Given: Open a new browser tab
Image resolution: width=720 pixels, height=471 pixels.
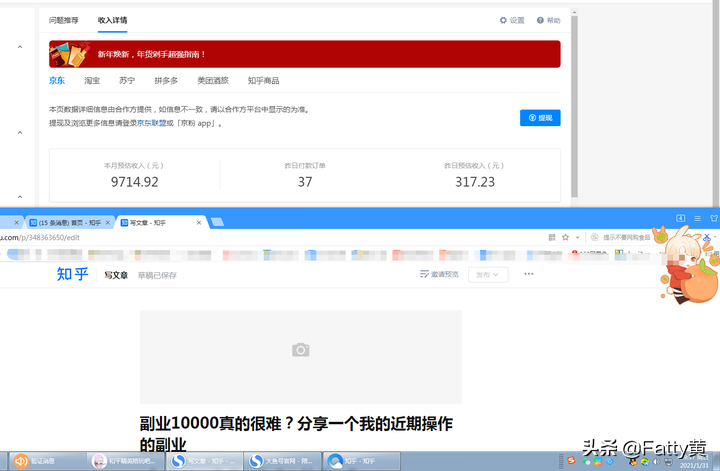Looking at the screenshot, I should click(217, 222).
